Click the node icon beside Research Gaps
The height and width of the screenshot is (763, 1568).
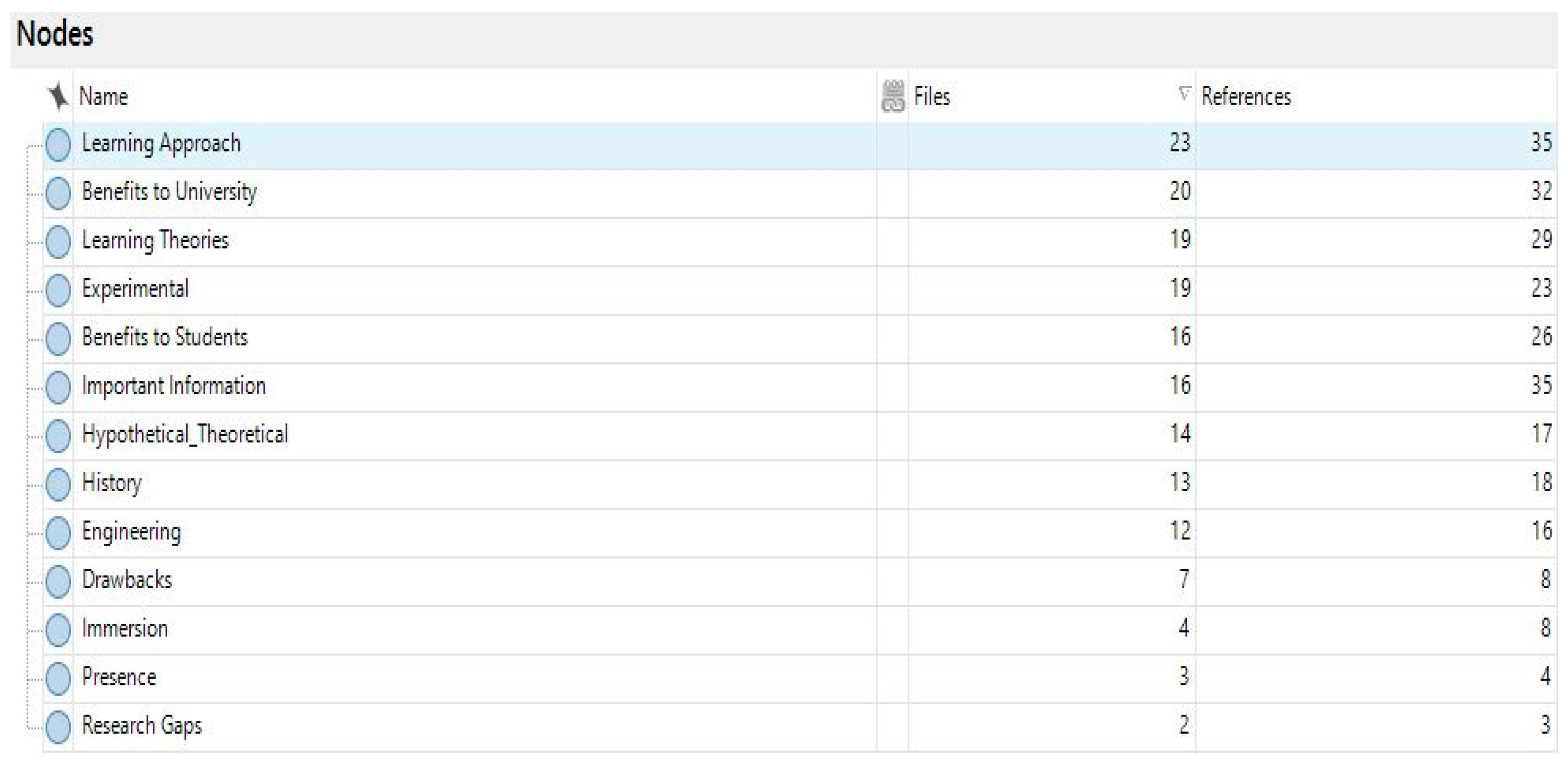[x=58, y=727]
